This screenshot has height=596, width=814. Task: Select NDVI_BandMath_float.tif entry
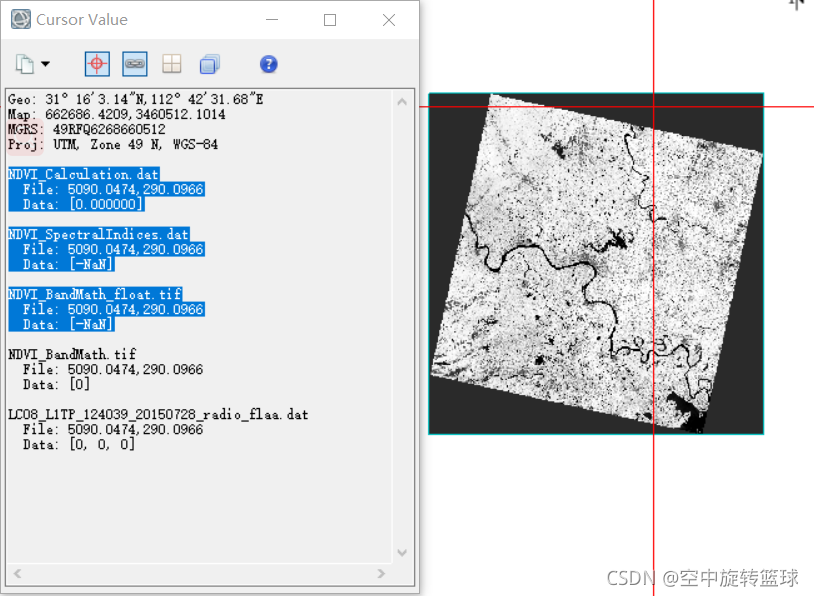95,294
